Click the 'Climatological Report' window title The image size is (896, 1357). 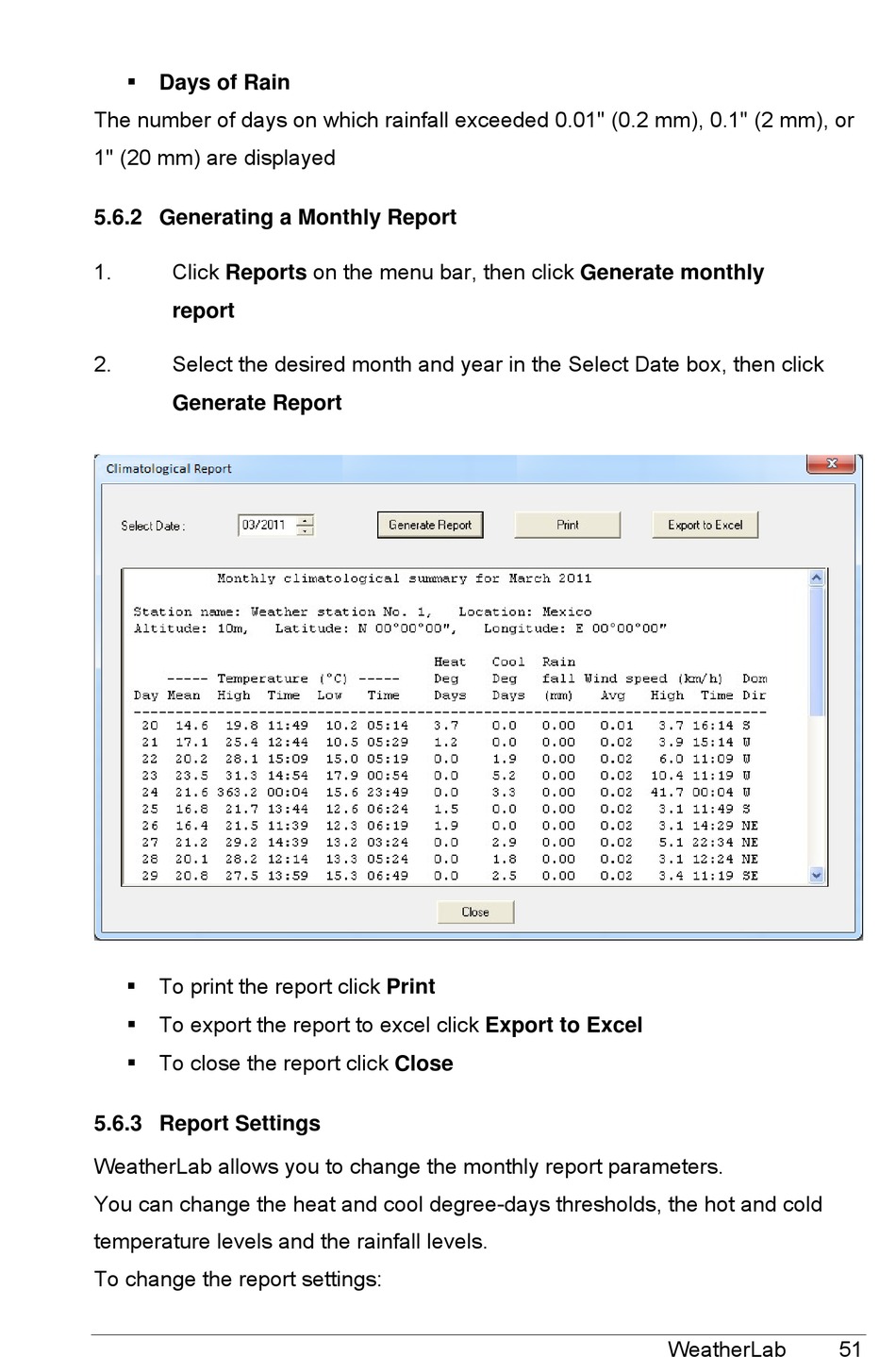(x=169, y=468)
